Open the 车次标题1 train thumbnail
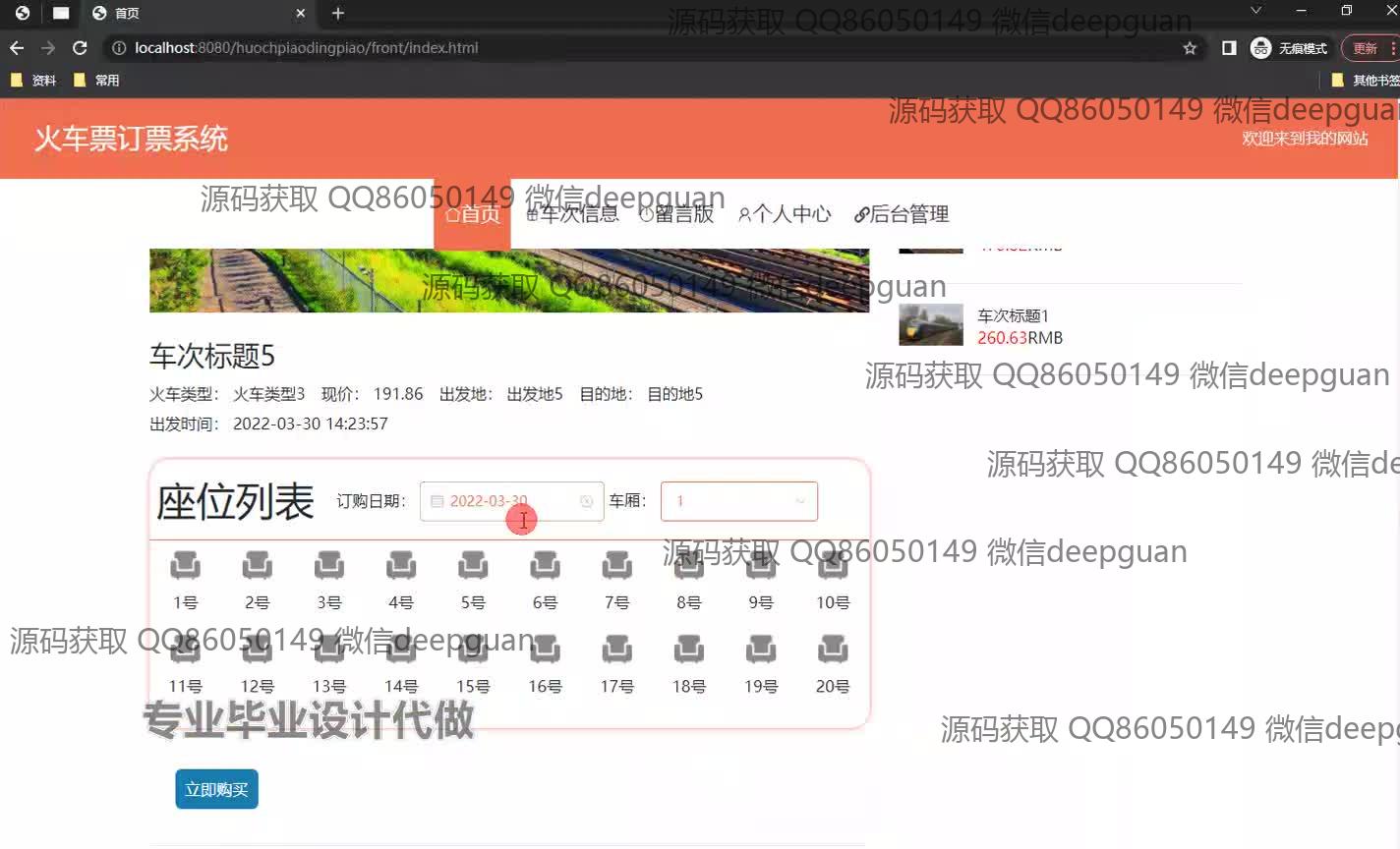 (930, 325)
